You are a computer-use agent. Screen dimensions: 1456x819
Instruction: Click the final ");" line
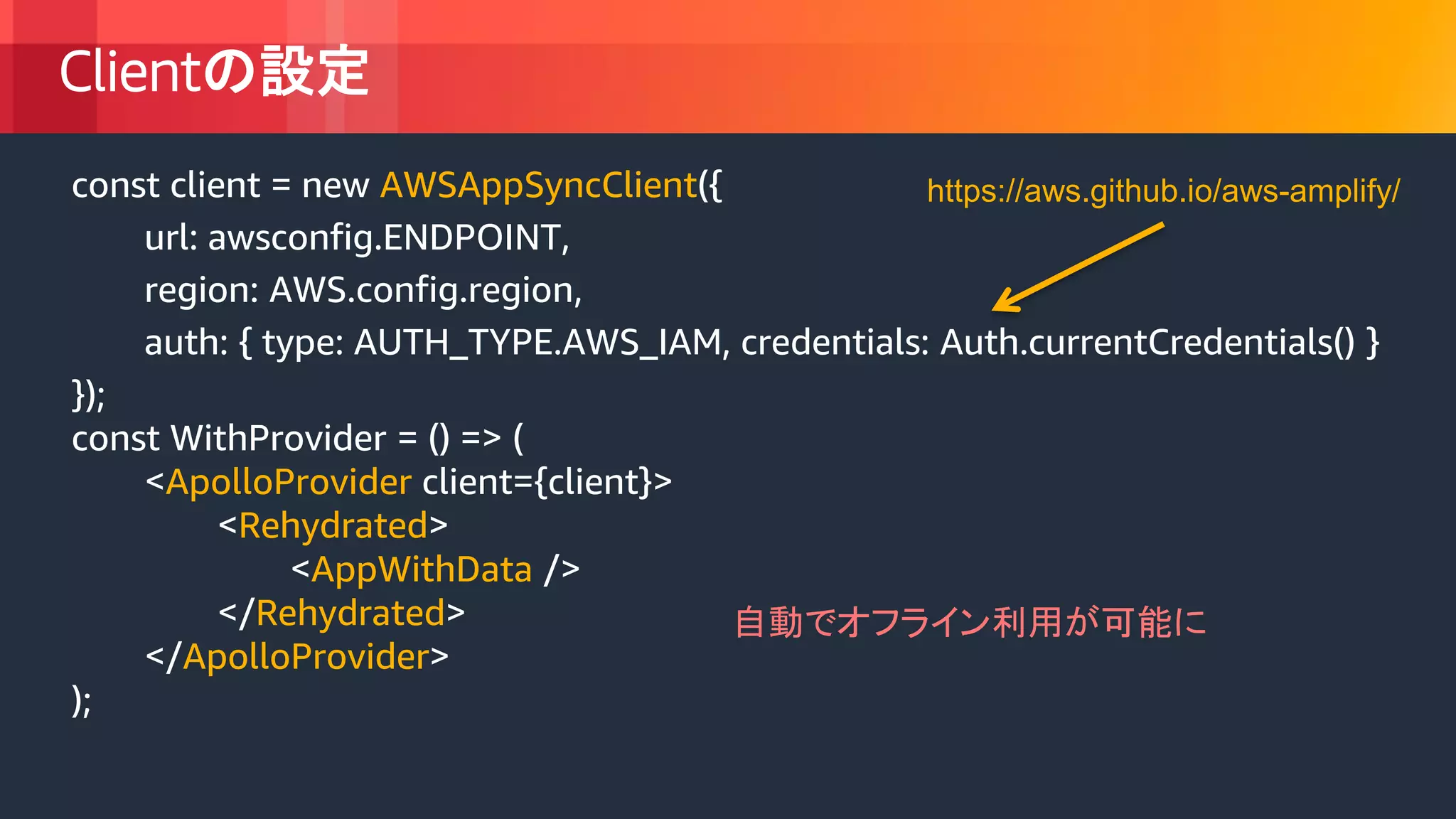82,701
